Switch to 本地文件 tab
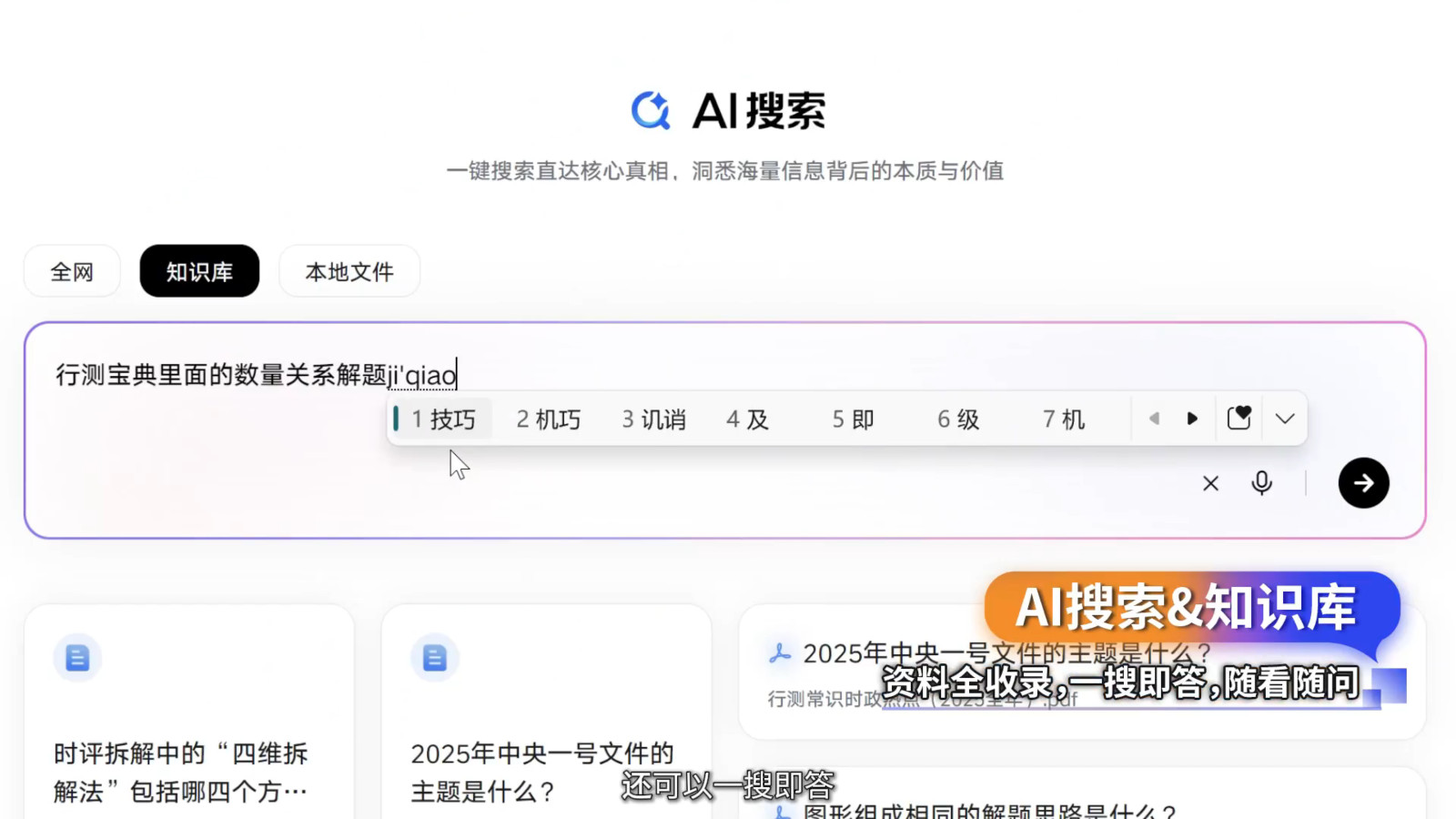The width and height of the screenshot is (1456, 819). click(x=349, y=271)
